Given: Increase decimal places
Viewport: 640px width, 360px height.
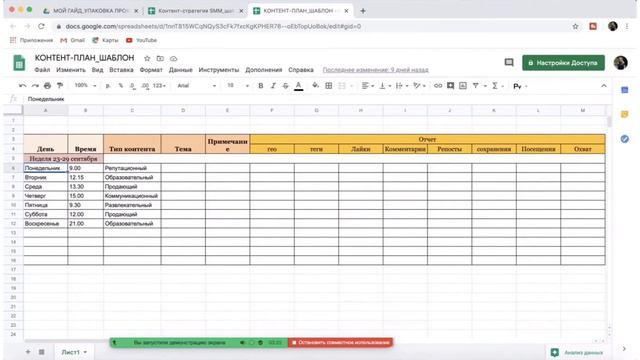Looking at the screenshot, I should [145, 86].
